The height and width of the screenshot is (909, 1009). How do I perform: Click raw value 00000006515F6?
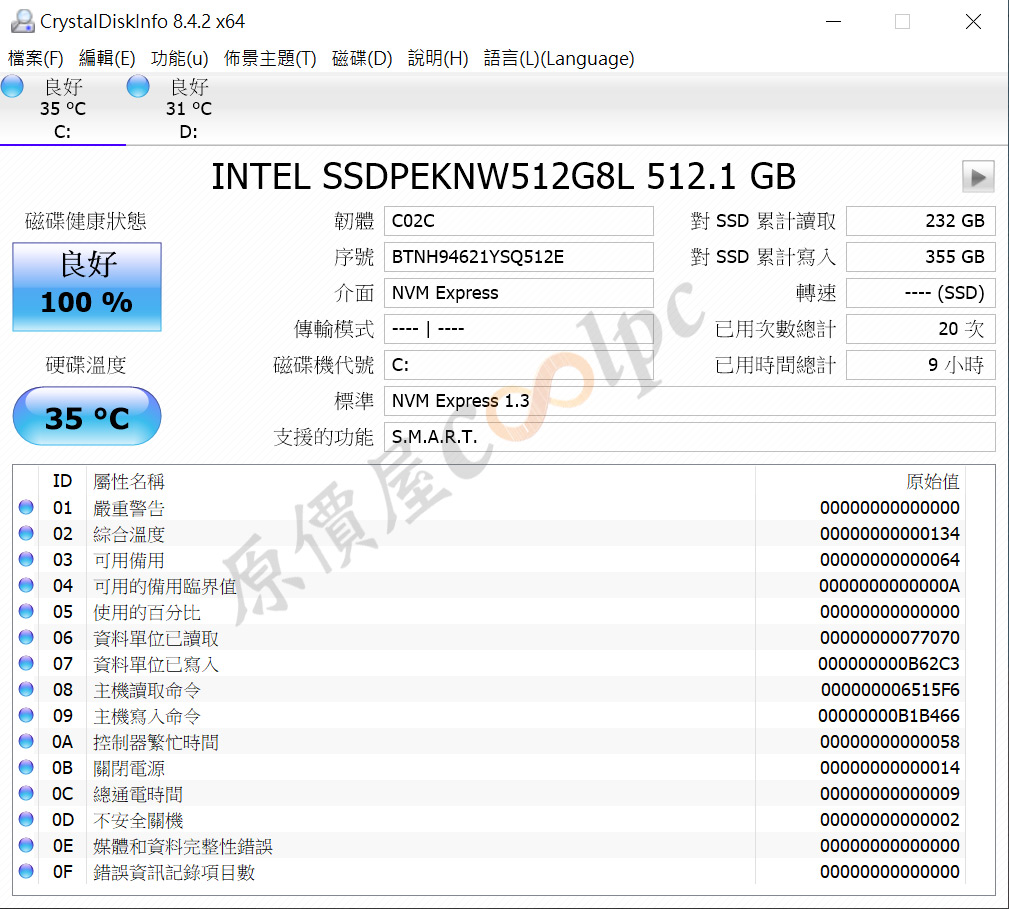(x=890, y=690)
